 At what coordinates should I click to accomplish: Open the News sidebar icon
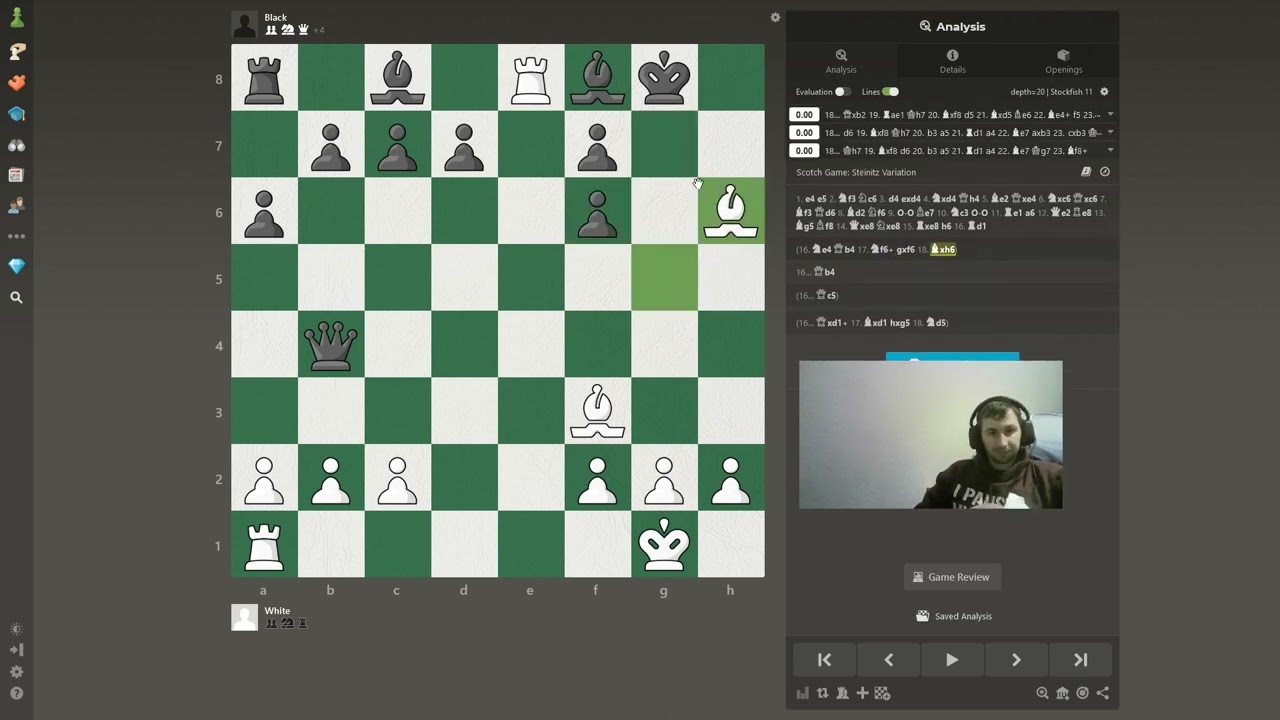(x=16, y=175)
